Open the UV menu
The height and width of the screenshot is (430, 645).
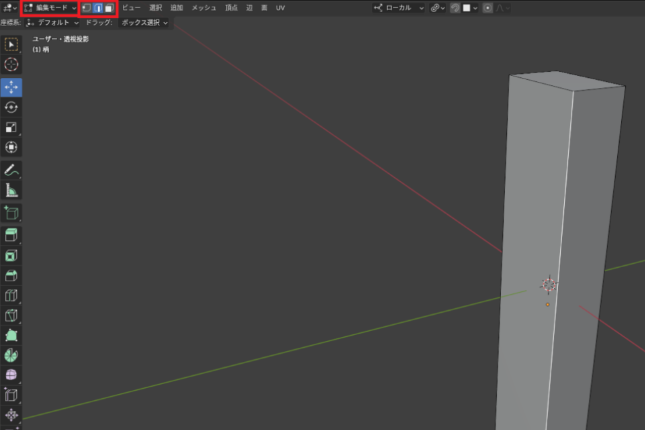click(280, 7)
